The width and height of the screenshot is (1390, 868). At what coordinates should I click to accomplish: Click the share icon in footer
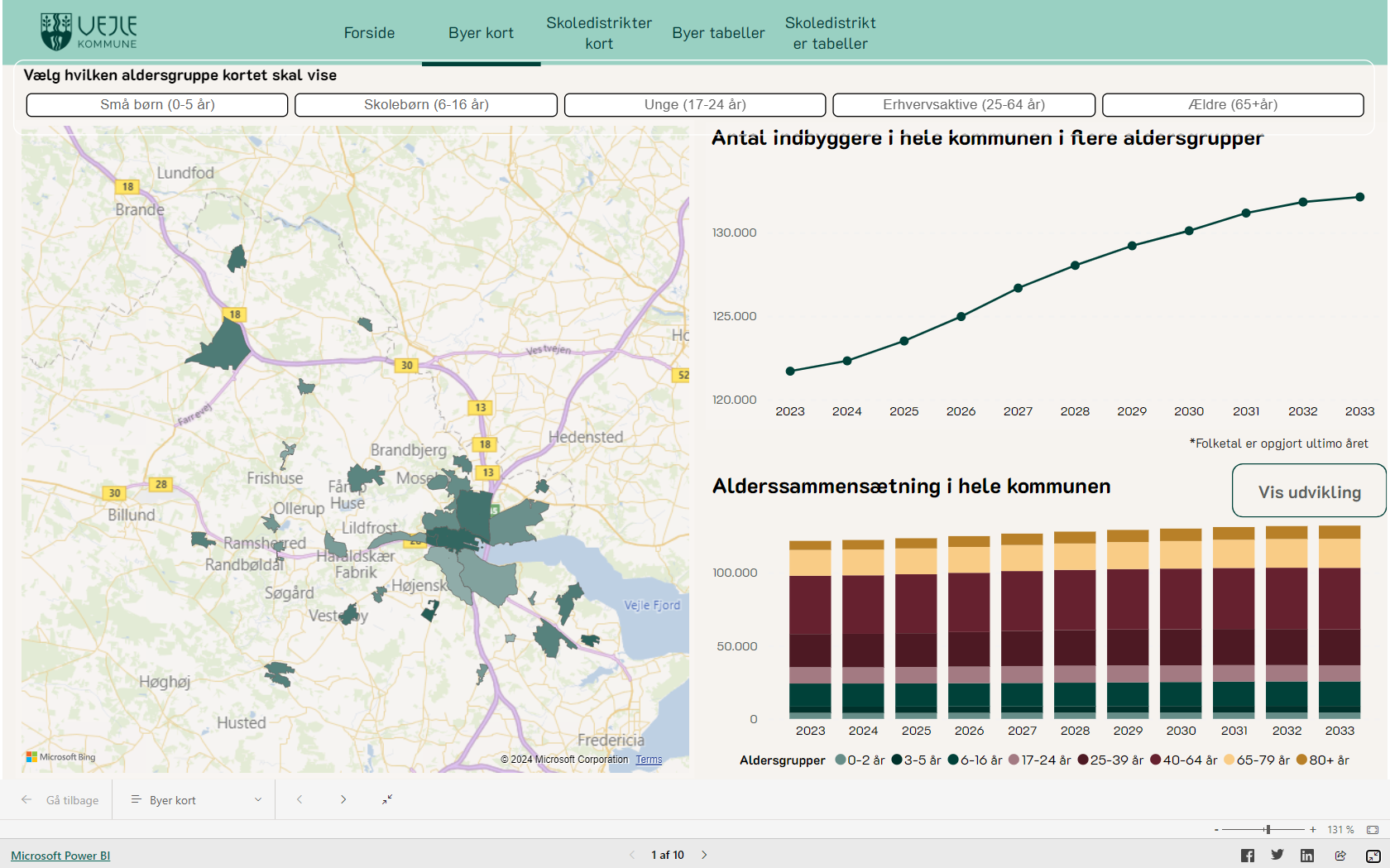1340,856
